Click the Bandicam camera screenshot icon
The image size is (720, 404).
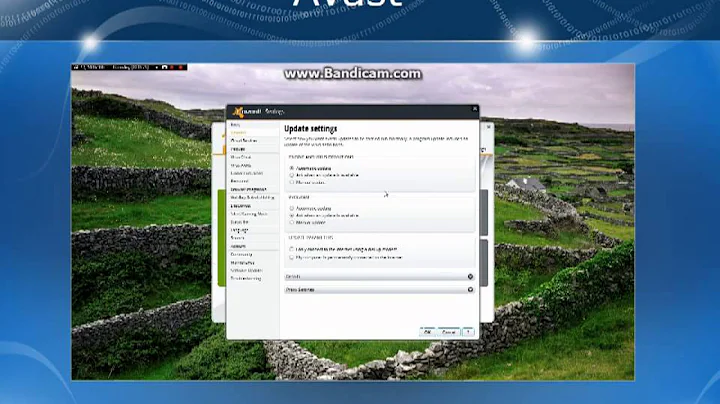pos(164,67)
